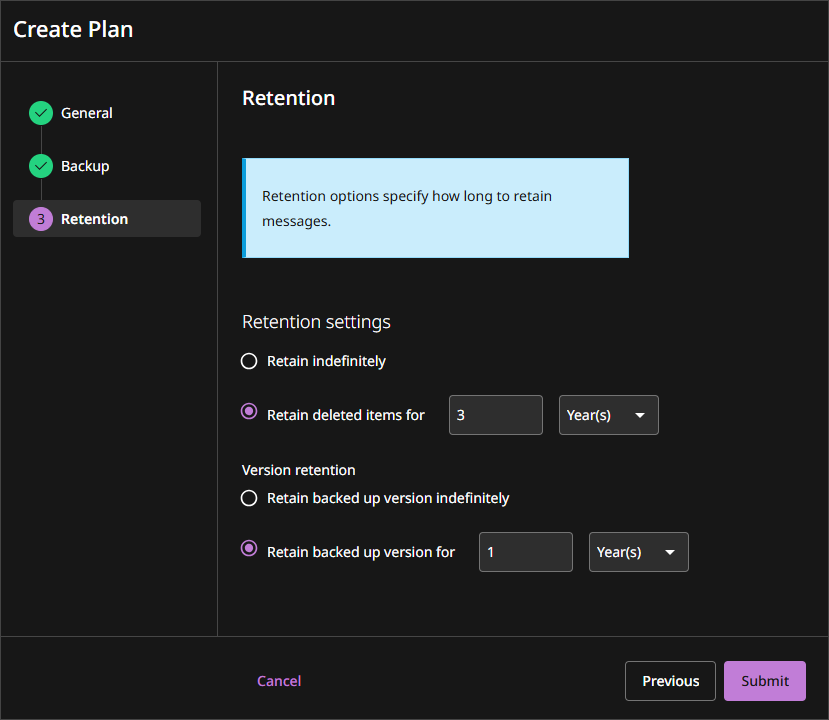Image resolution: width=829 pixels, height=720 pixels.
Task: Open Year(s) dropdown for deleted items
Action: click(x=608, y=415)
